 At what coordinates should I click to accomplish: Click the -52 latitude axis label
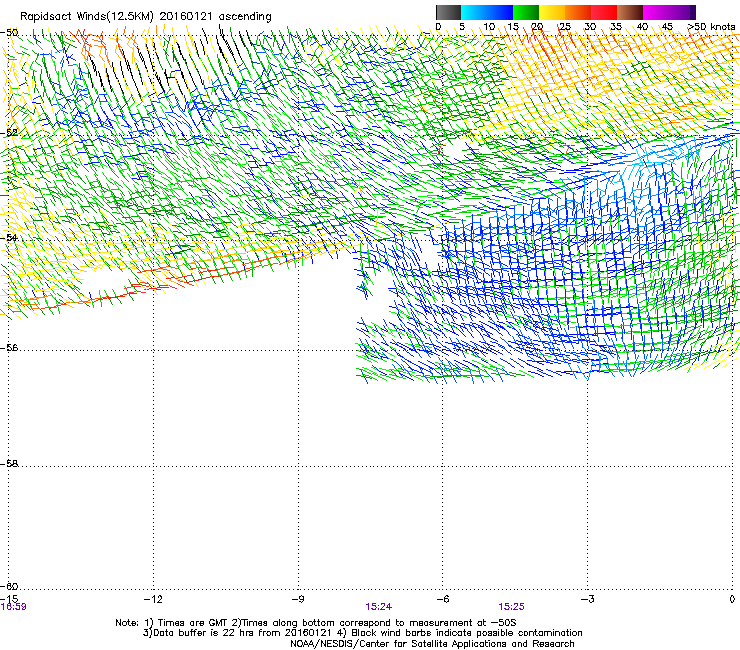(9, 133)
